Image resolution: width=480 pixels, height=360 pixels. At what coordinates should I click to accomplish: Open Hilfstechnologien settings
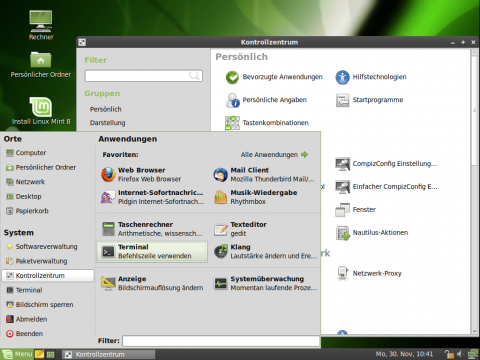pos(371,77)
